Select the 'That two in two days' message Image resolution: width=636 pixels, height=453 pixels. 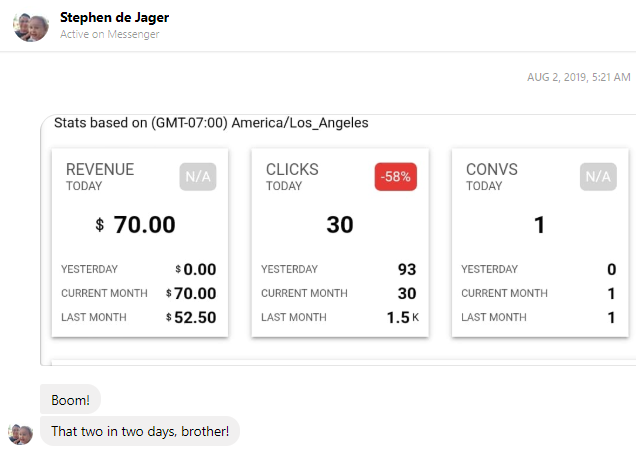click(140, 431)
